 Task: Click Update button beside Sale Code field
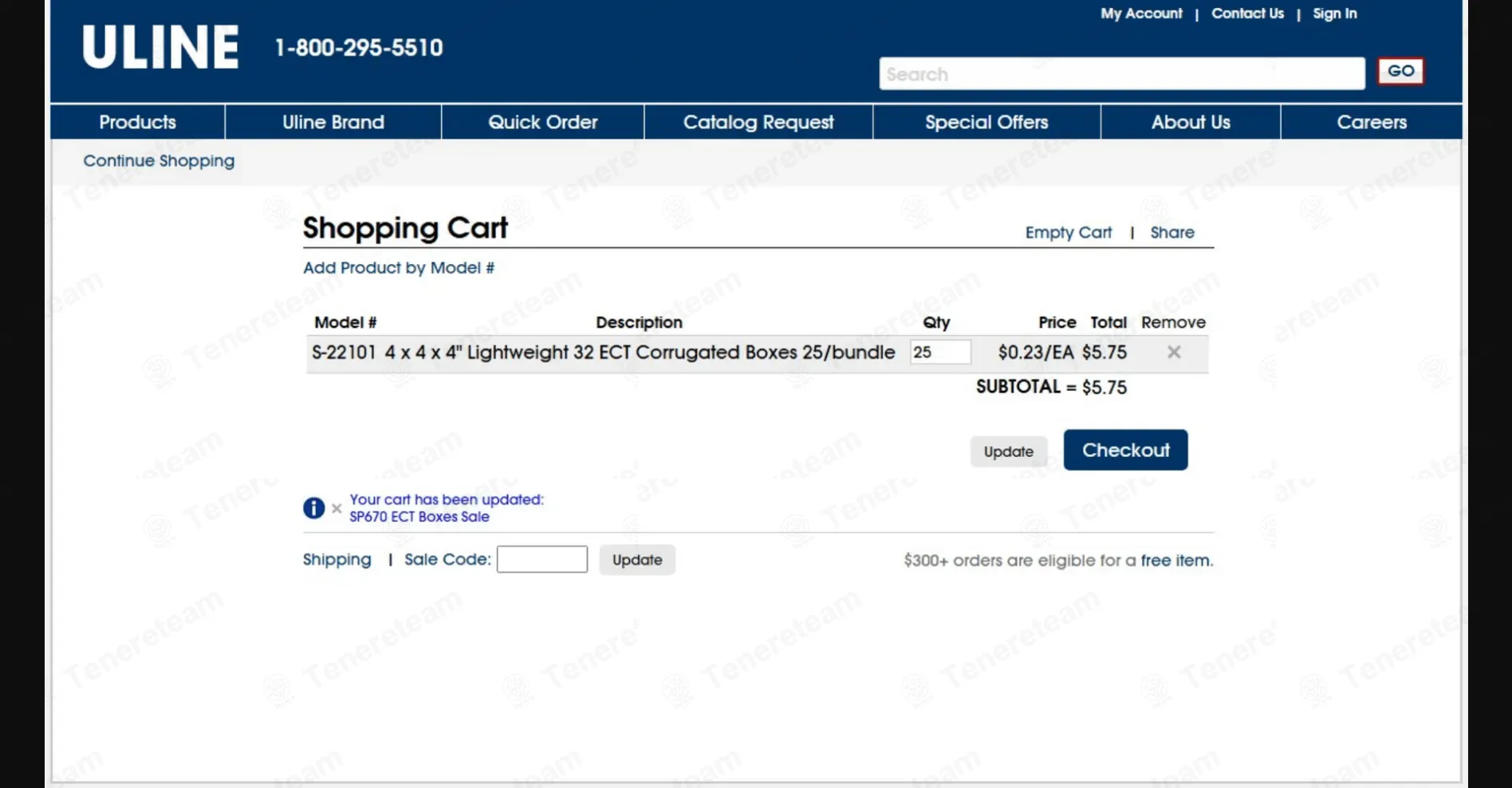[637, 560]
